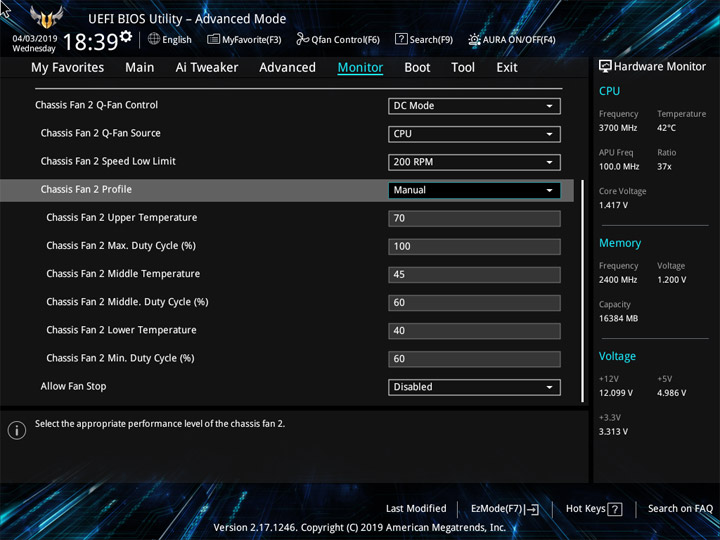This screenshot has height=540, width=720.
Task: Open the Boot tab
Action: click(x=417, y=68)
